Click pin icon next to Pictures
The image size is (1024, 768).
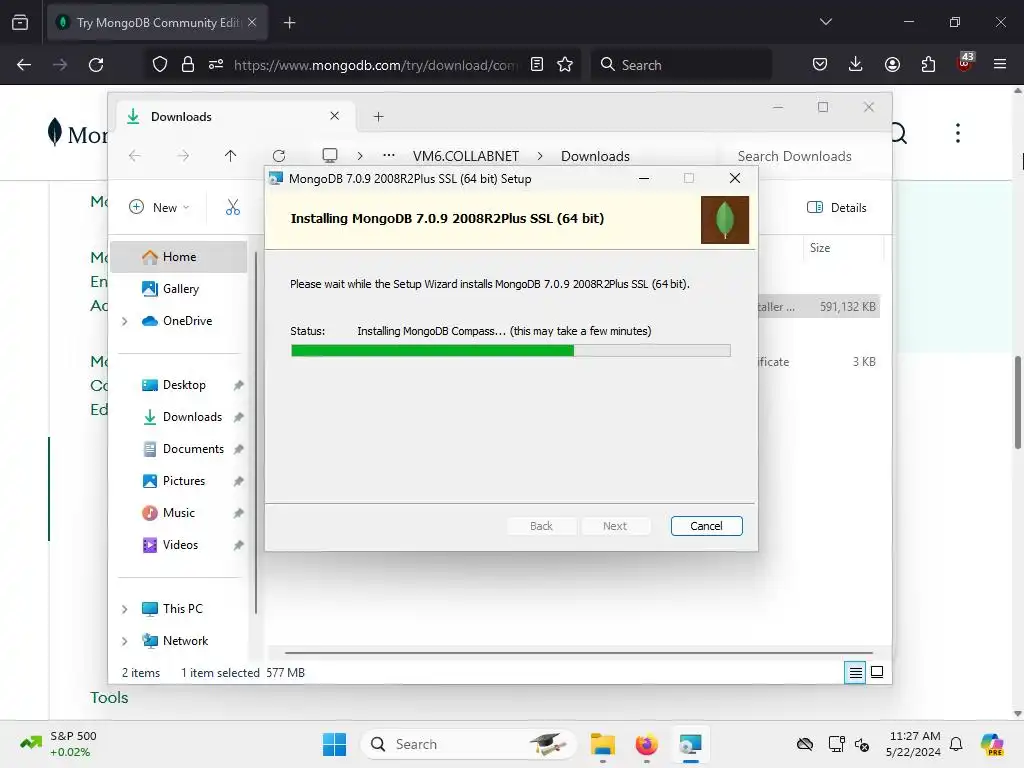coord(238,481)
